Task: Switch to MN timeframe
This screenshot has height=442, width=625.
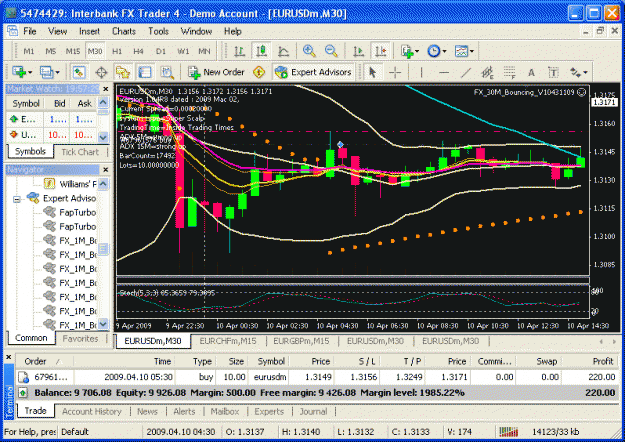Action: click(x=204, y=51)
